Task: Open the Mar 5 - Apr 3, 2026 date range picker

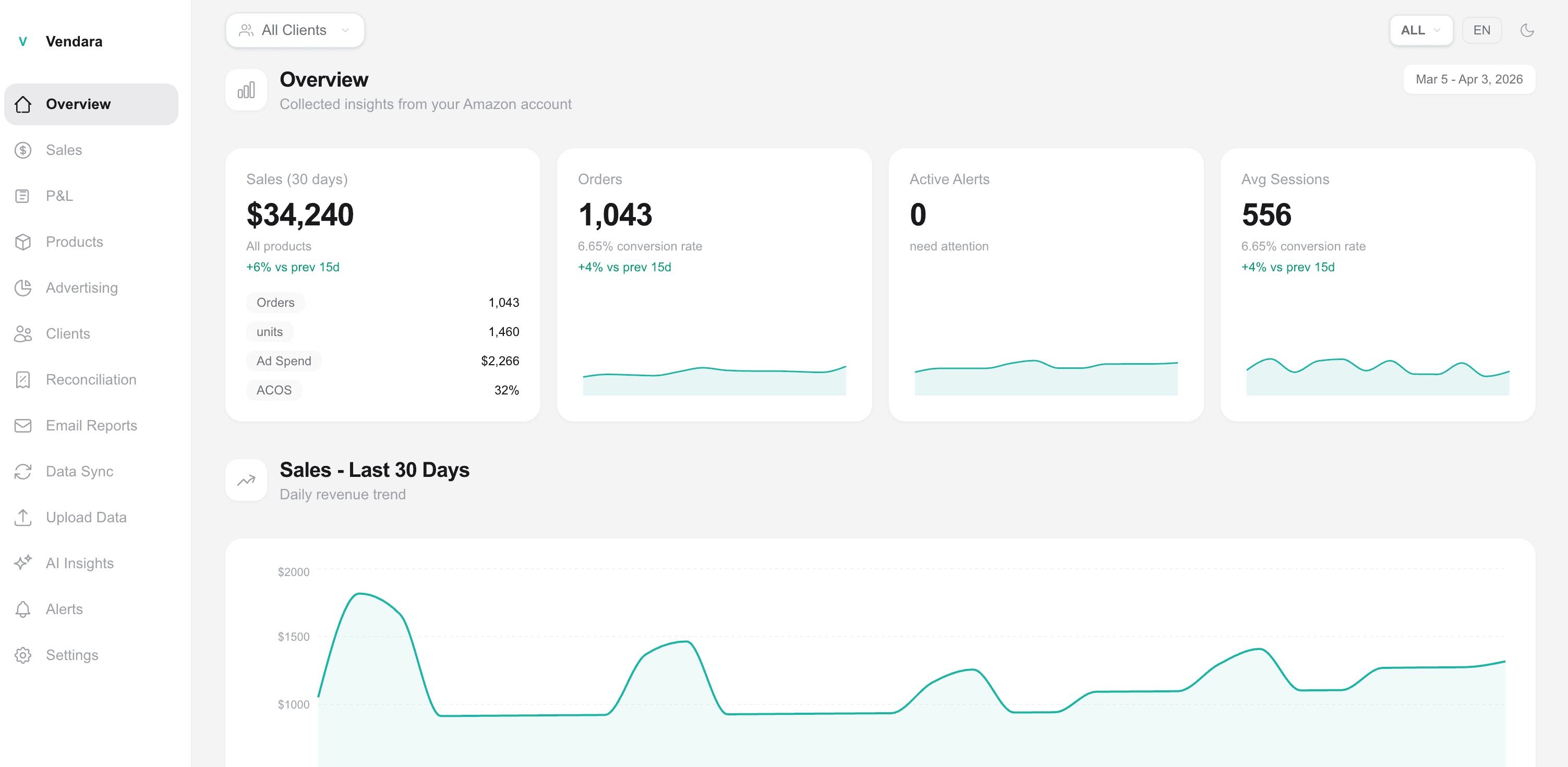Action: (1469, 79)
